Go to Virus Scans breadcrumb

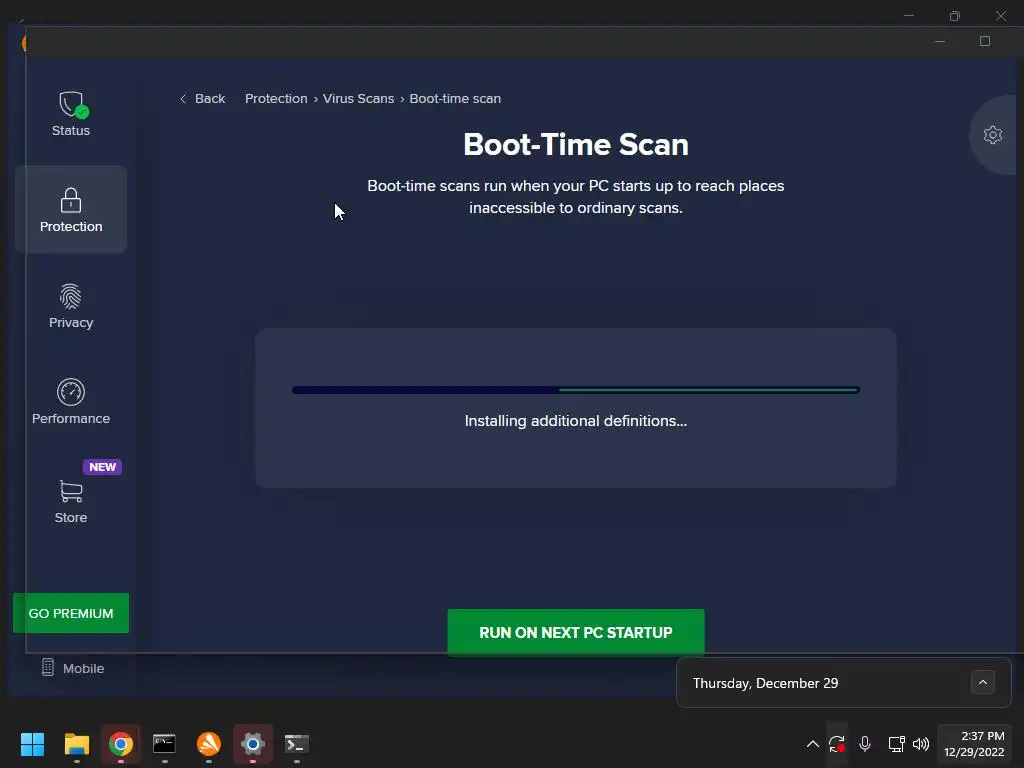(358, 99)
